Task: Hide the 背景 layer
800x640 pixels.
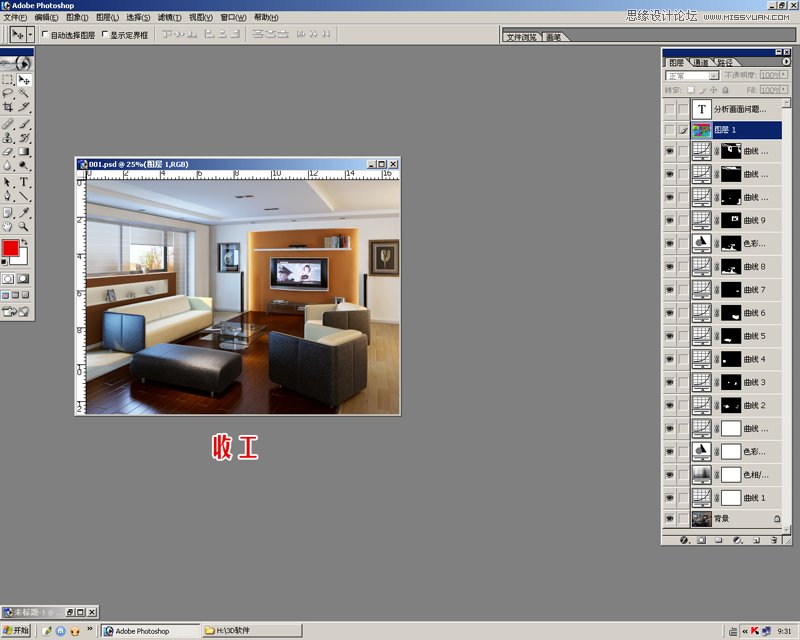Action: coord(669,519)
